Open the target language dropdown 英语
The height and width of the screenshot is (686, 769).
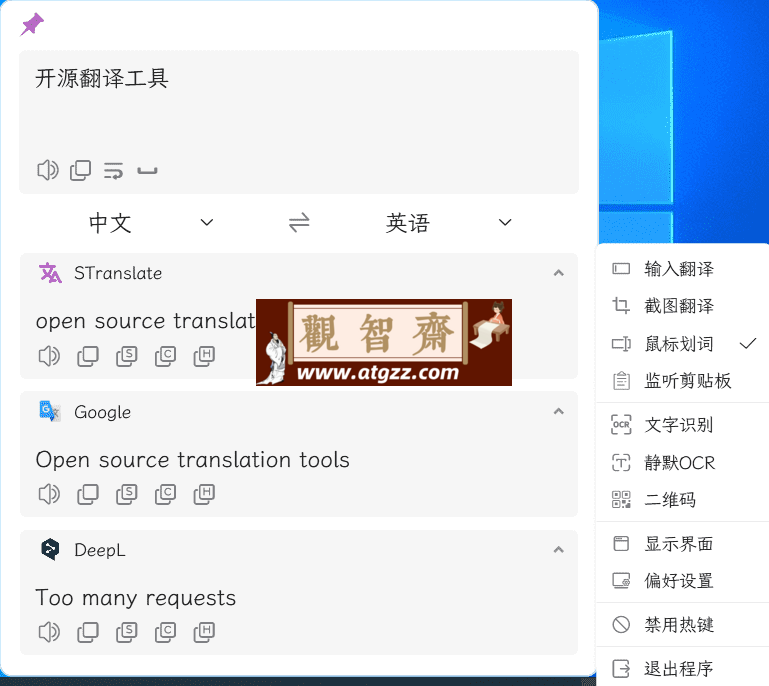(449, 223)
